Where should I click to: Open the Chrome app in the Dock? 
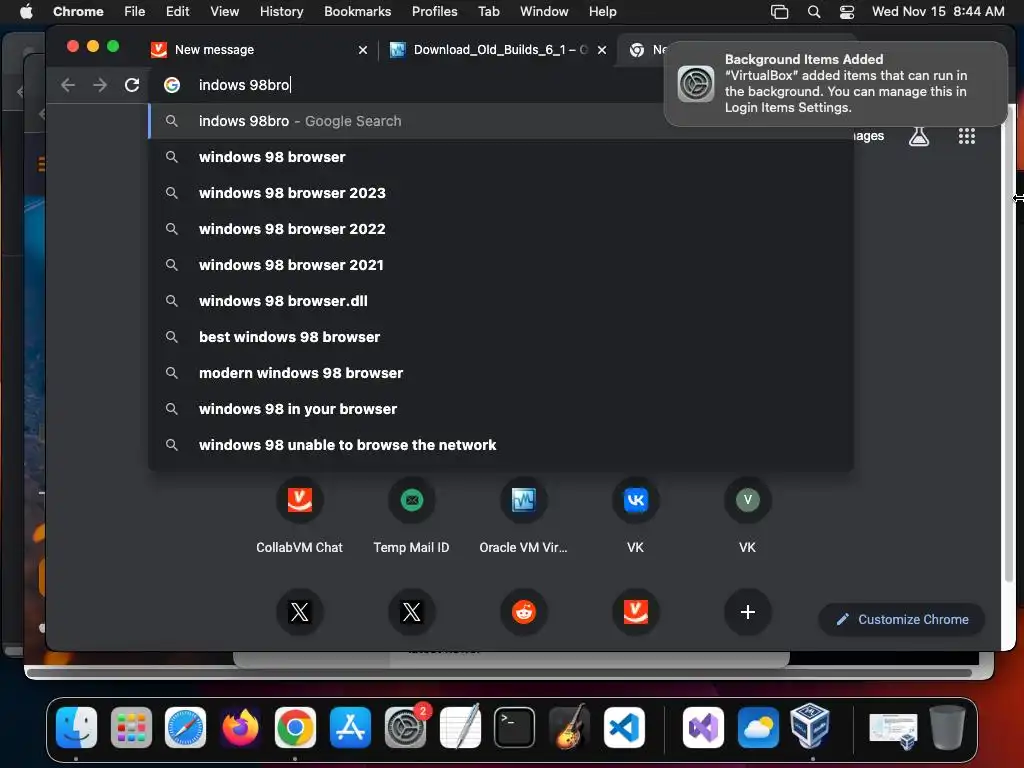pyautogui.click(x=295, y=727)
